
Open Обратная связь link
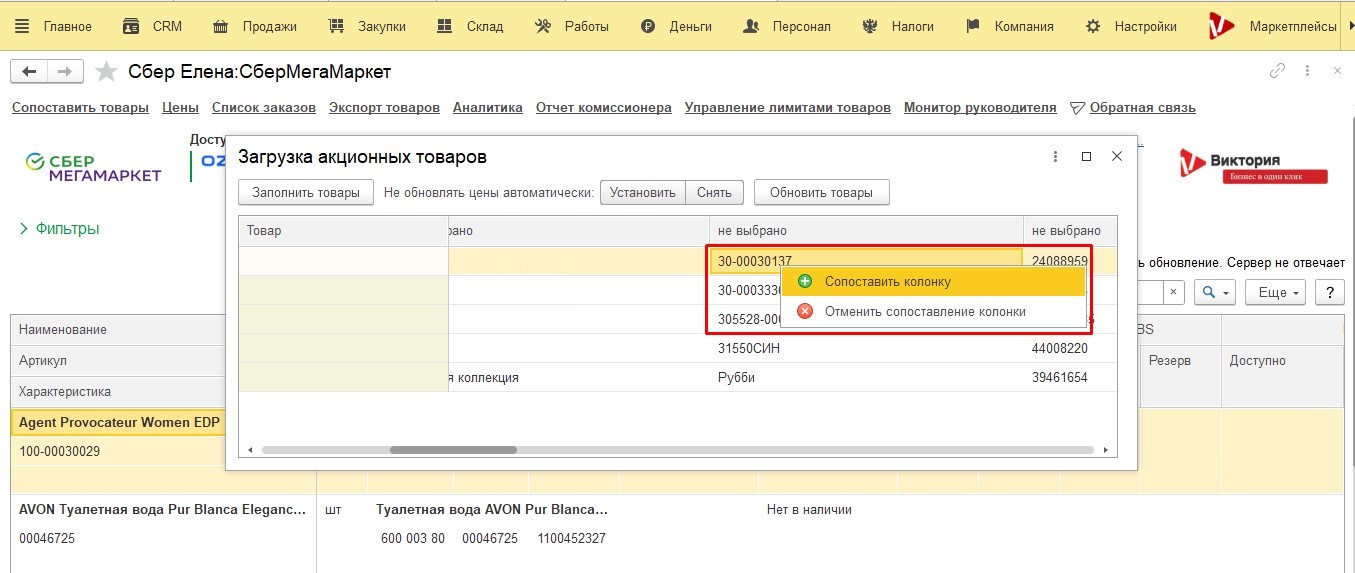pyautogui.click(x=1142, y=107)
